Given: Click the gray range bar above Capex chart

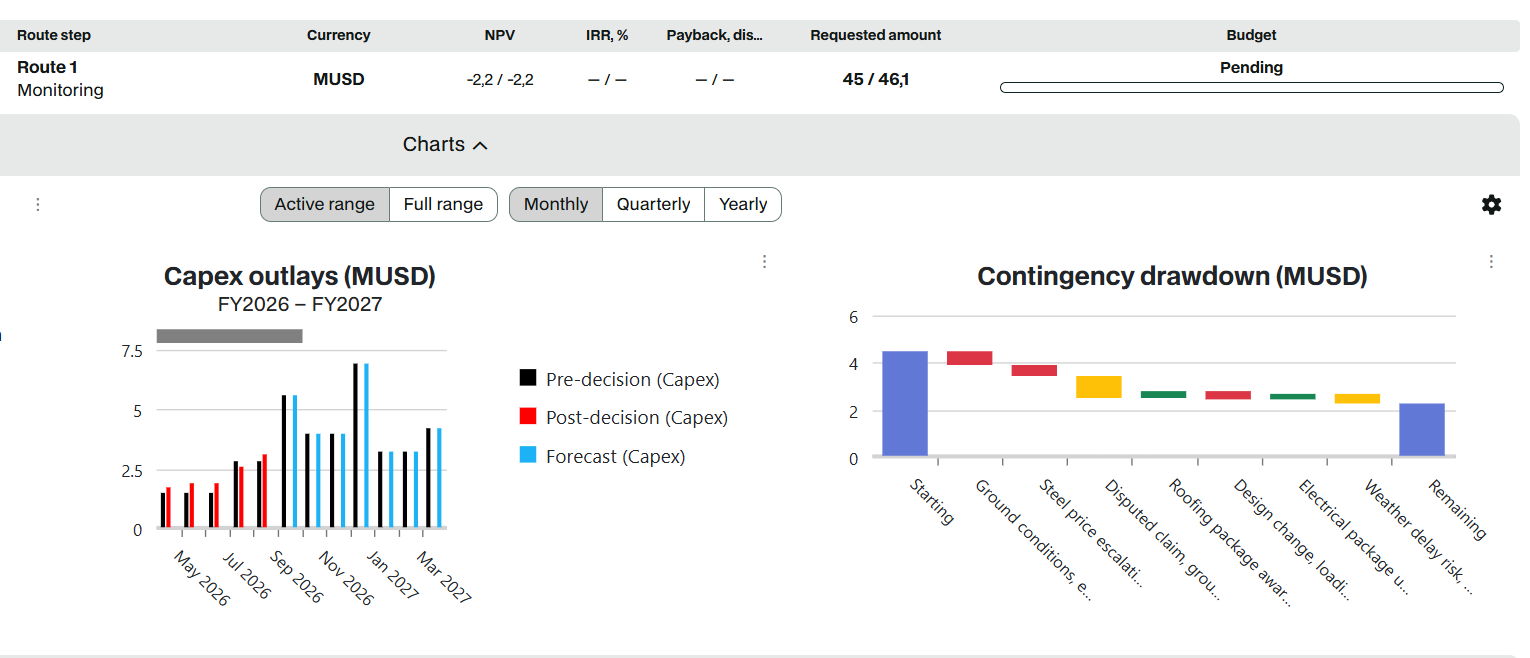Looking at the screenshot, I should coord(229,336).
